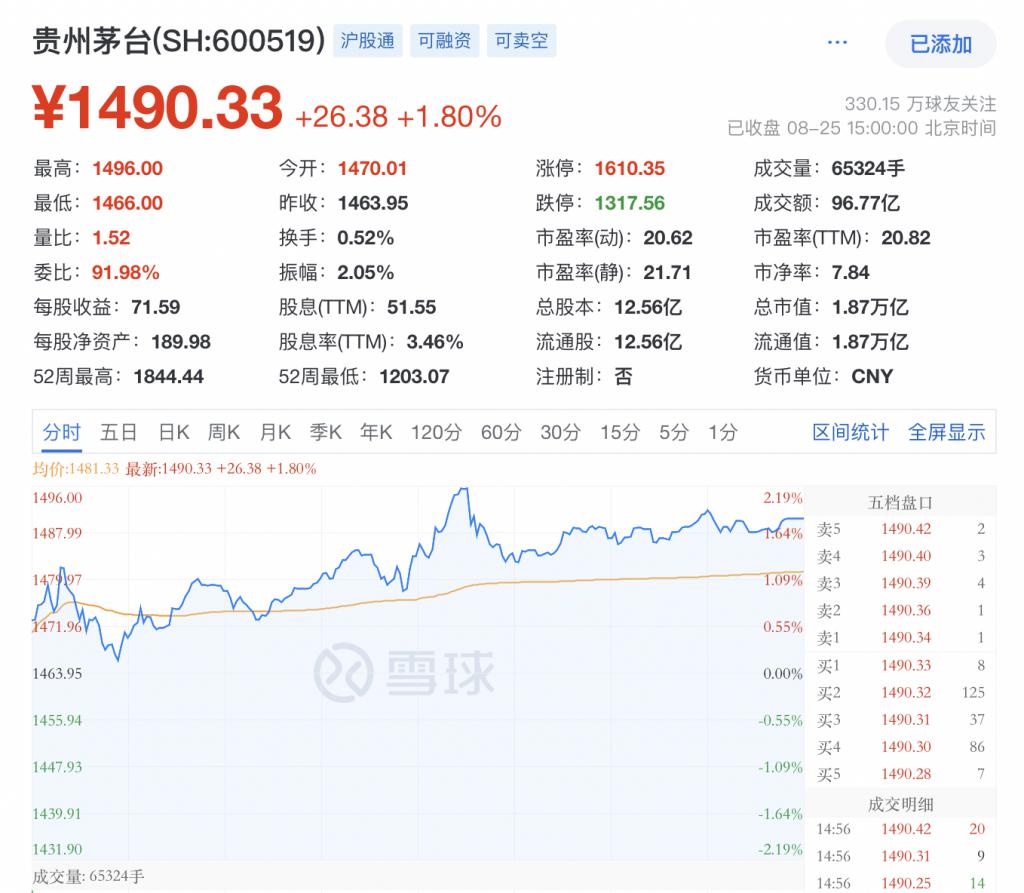Screen dimensions: 1024x893
Task: Switch to the 年K chart tab
Action: tap(376, 432)
